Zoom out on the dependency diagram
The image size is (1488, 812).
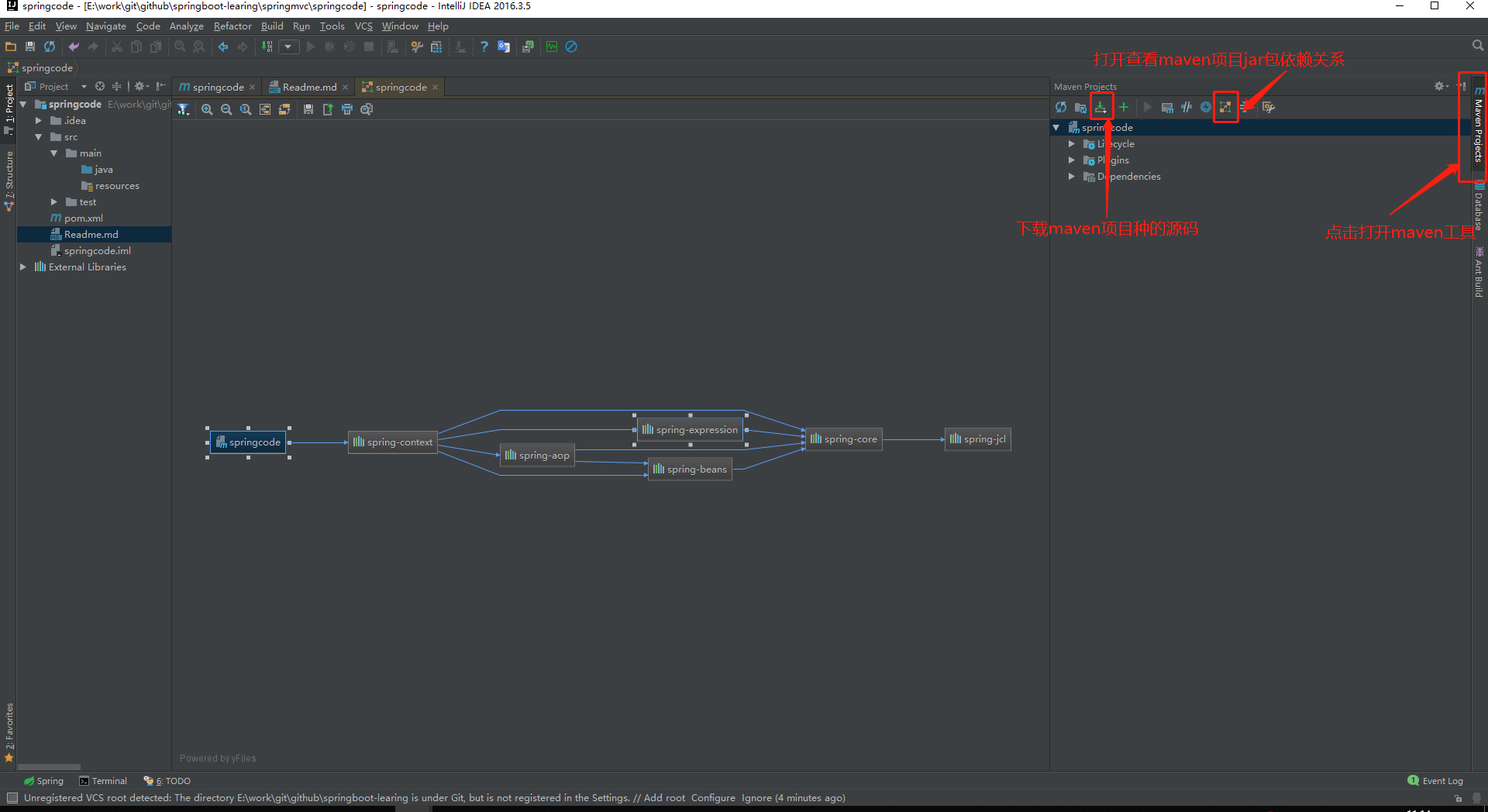pos(226,109)
